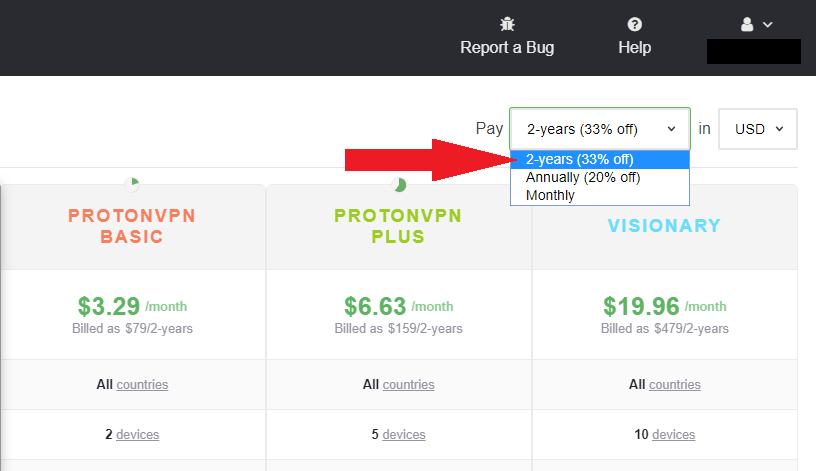Select the PROTONVPN PLUS plan heading
Viewport: 816px width, 471px height.
(398, 226)
